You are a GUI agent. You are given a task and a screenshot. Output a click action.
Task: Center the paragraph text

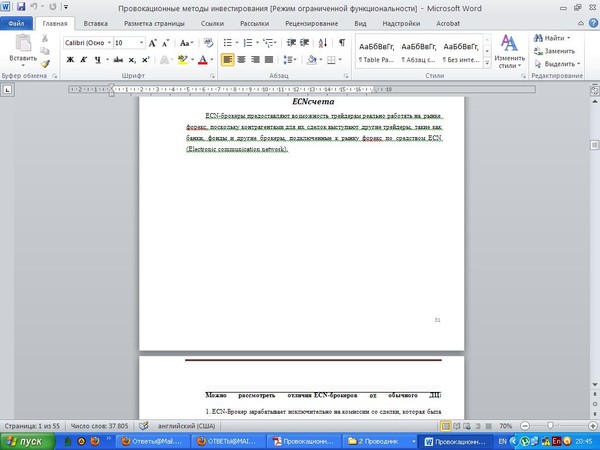click(x=241, y=60)
